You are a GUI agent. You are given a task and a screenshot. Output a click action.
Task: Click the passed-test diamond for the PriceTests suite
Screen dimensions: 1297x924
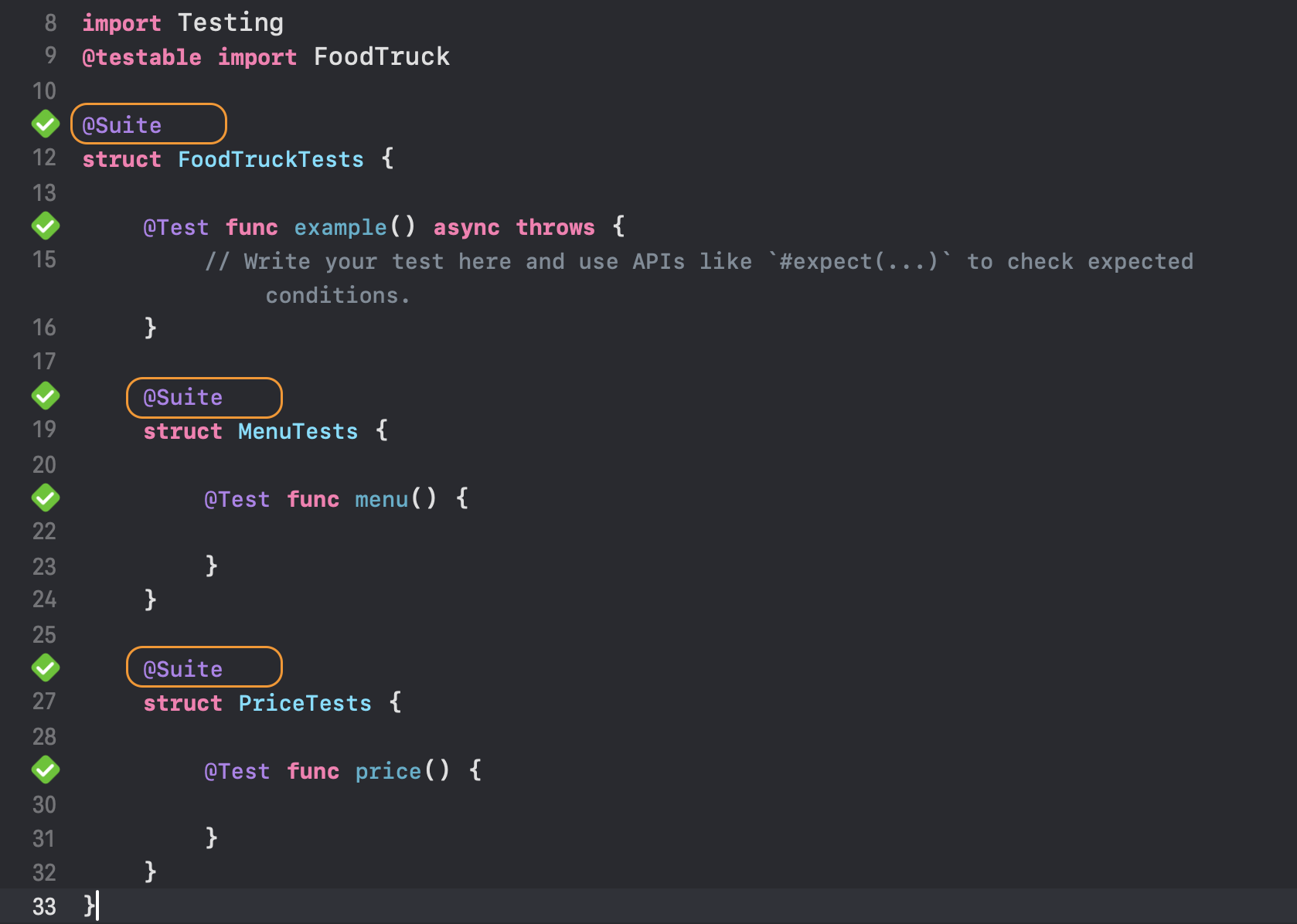point(46,668)
